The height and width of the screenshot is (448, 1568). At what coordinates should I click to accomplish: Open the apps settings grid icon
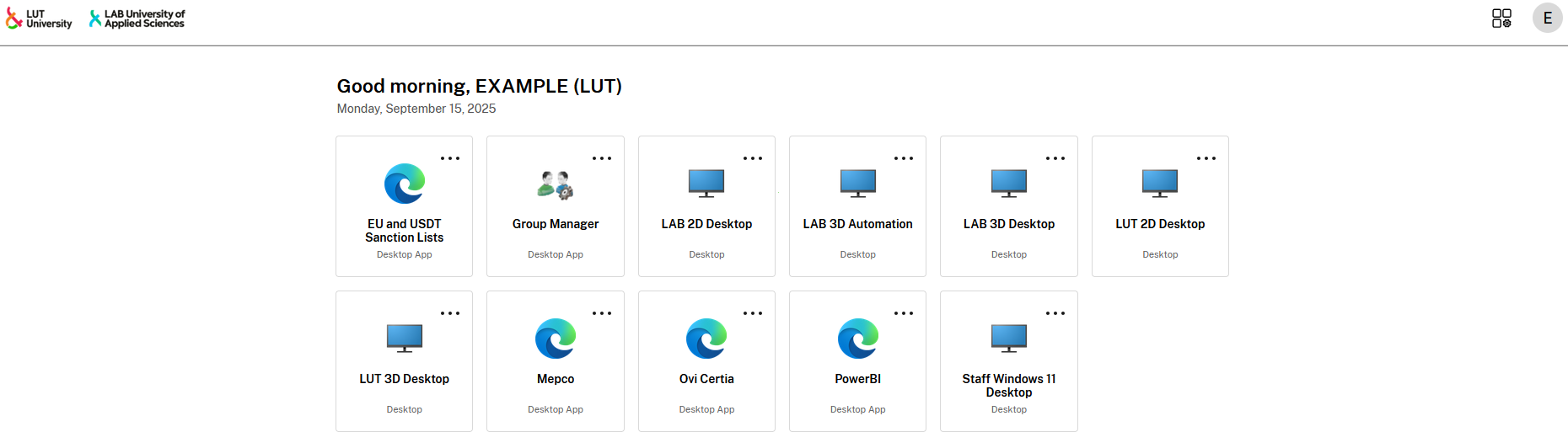tap(1501, 19)
